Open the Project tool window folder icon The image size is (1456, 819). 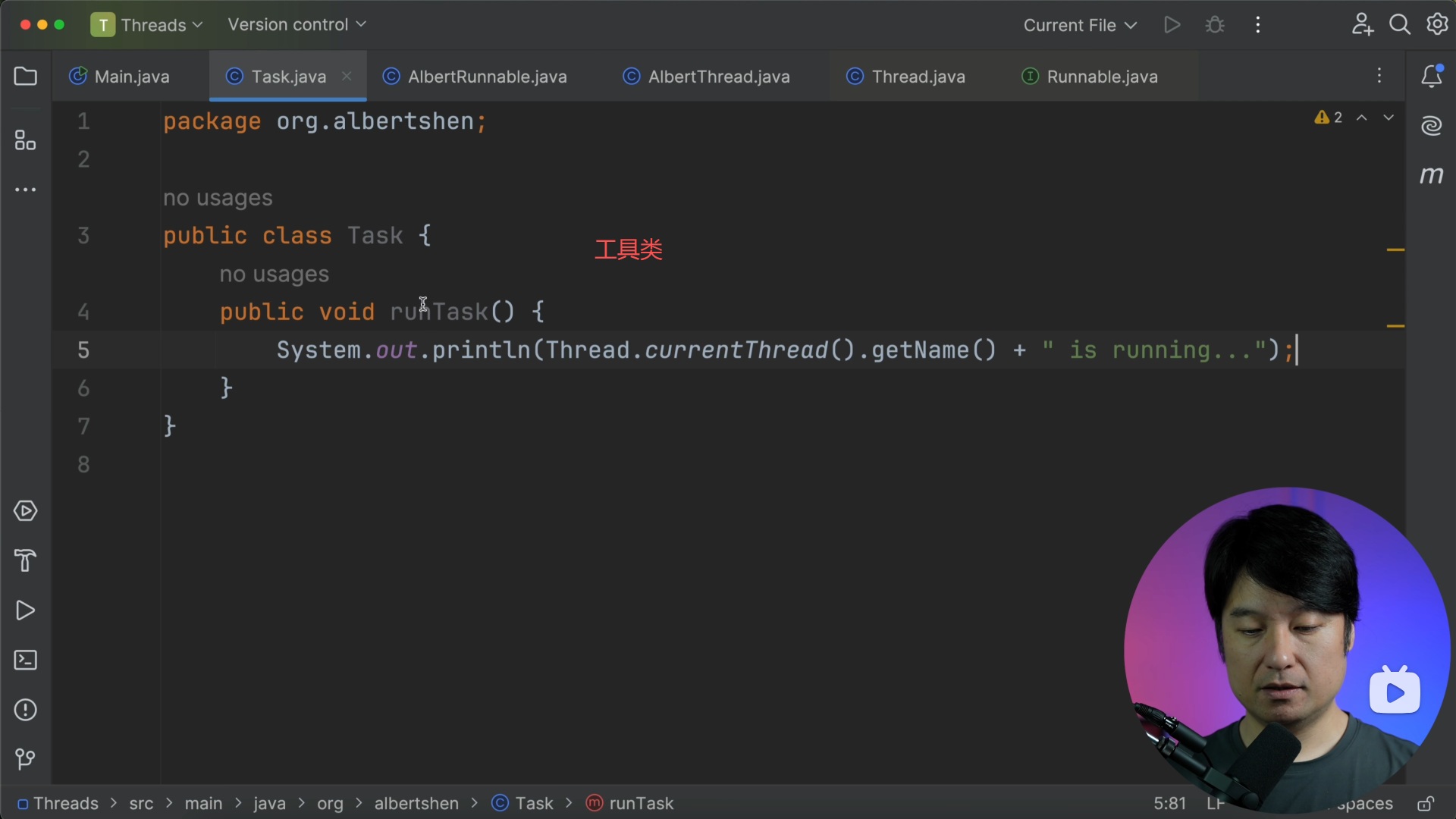coord(25,77)
